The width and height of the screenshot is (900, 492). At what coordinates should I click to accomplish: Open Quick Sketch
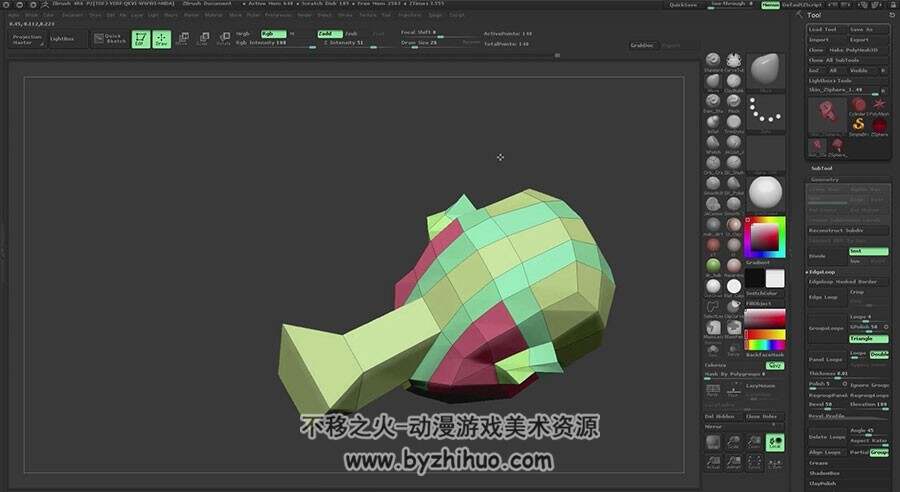(x=110, y=38)
